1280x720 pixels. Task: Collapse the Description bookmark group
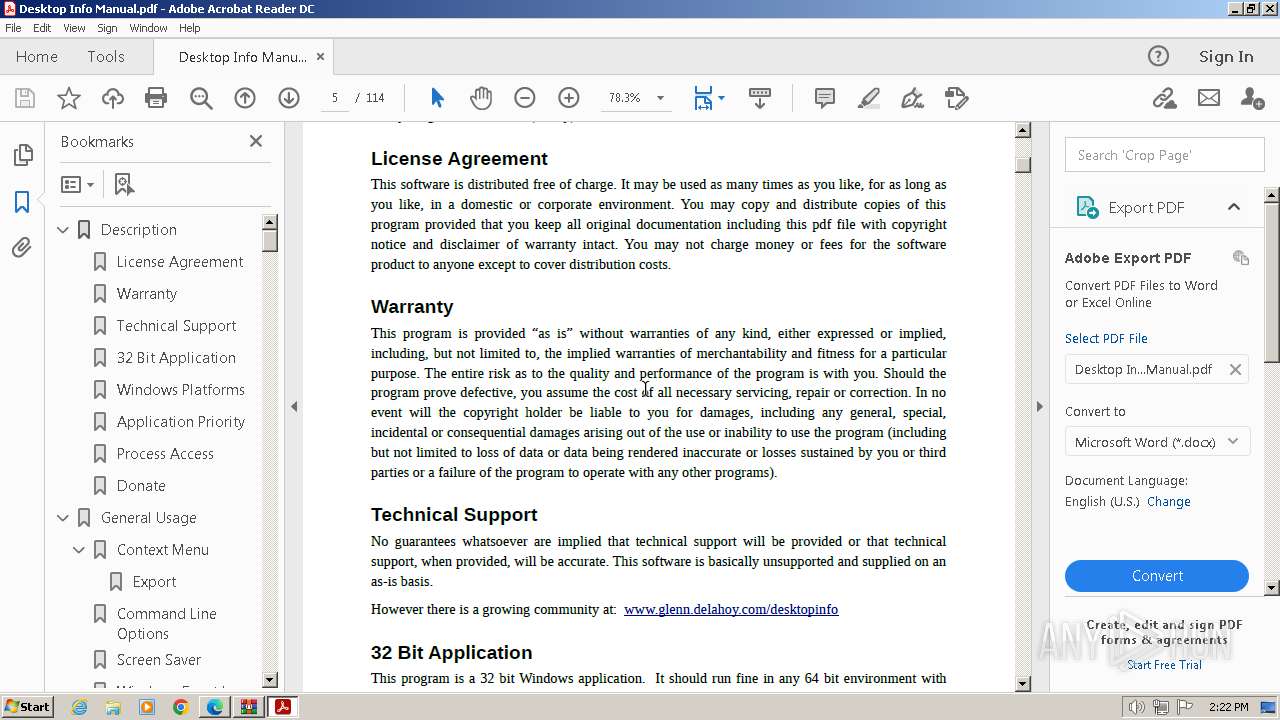coord(63,230)
